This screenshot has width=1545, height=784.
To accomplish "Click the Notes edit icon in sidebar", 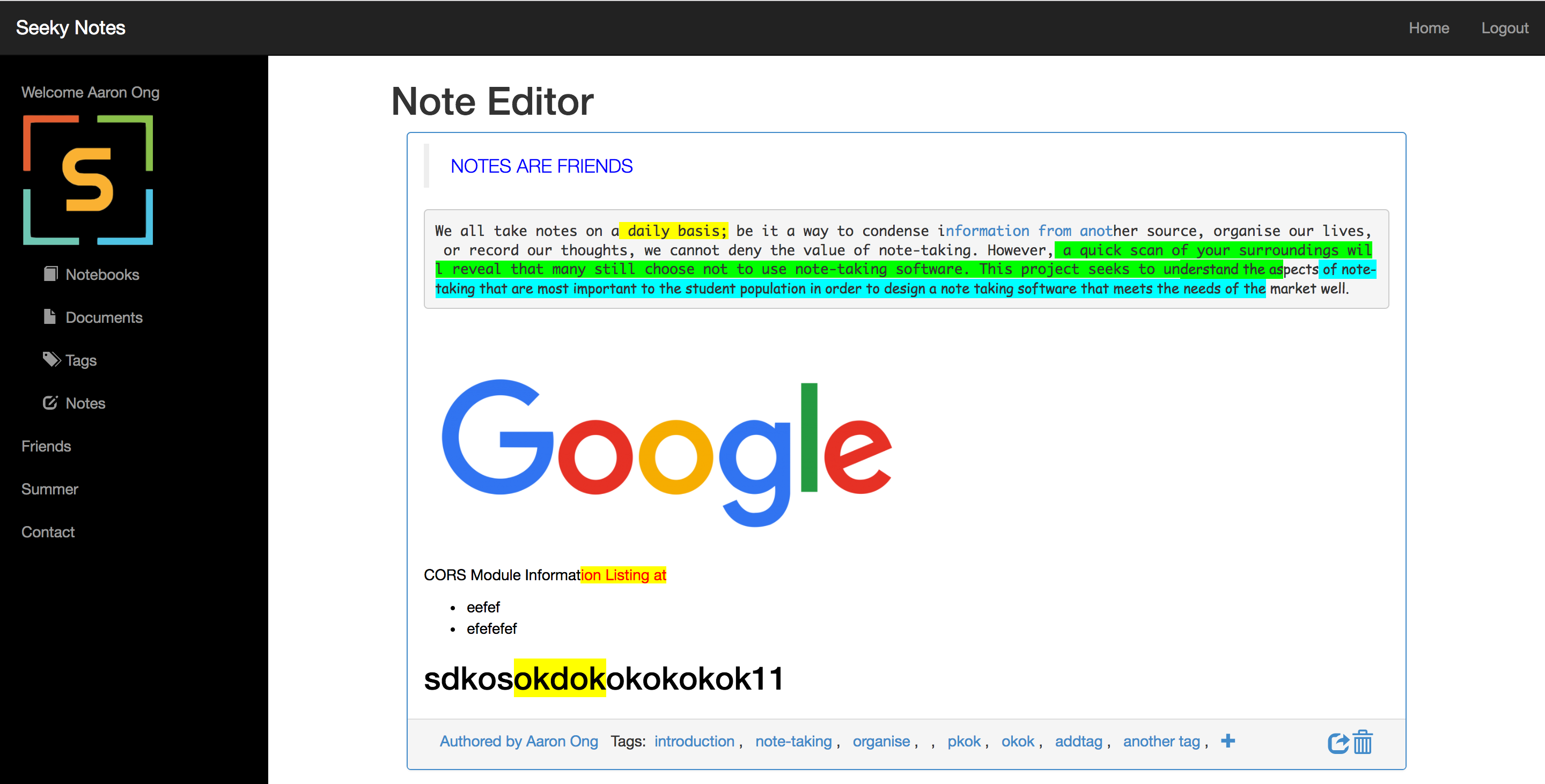I will pos(50,403).
